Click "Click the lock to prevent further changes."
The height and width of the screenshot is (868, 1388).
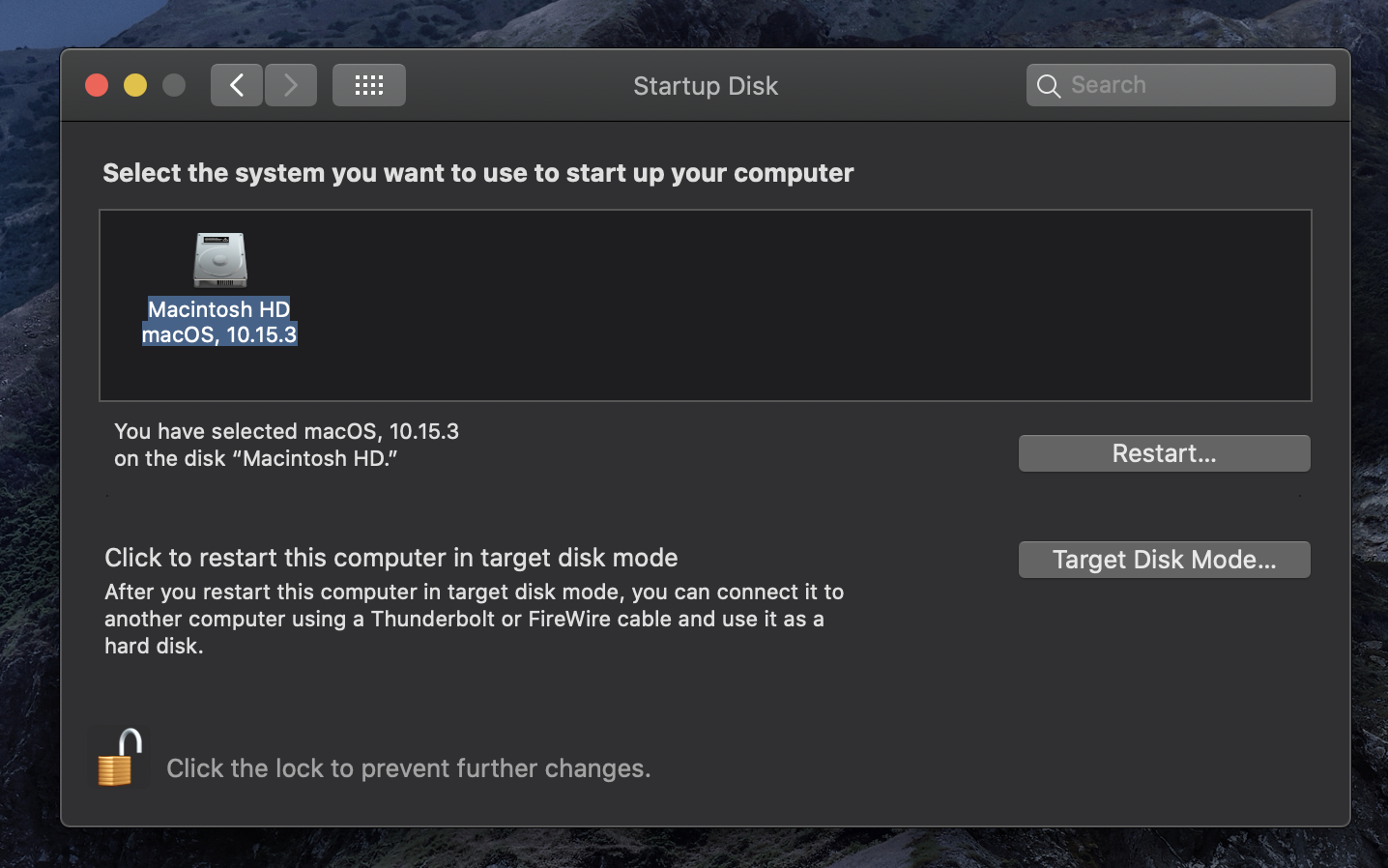(x=409, y=768)
